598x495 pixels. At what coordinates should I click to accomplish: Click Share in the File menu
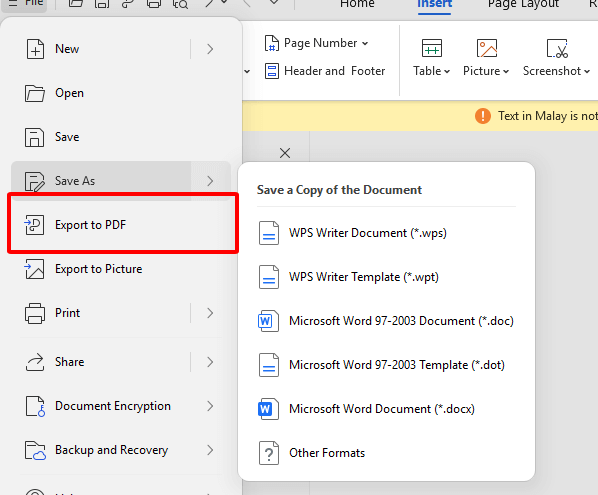pos(101,362)
